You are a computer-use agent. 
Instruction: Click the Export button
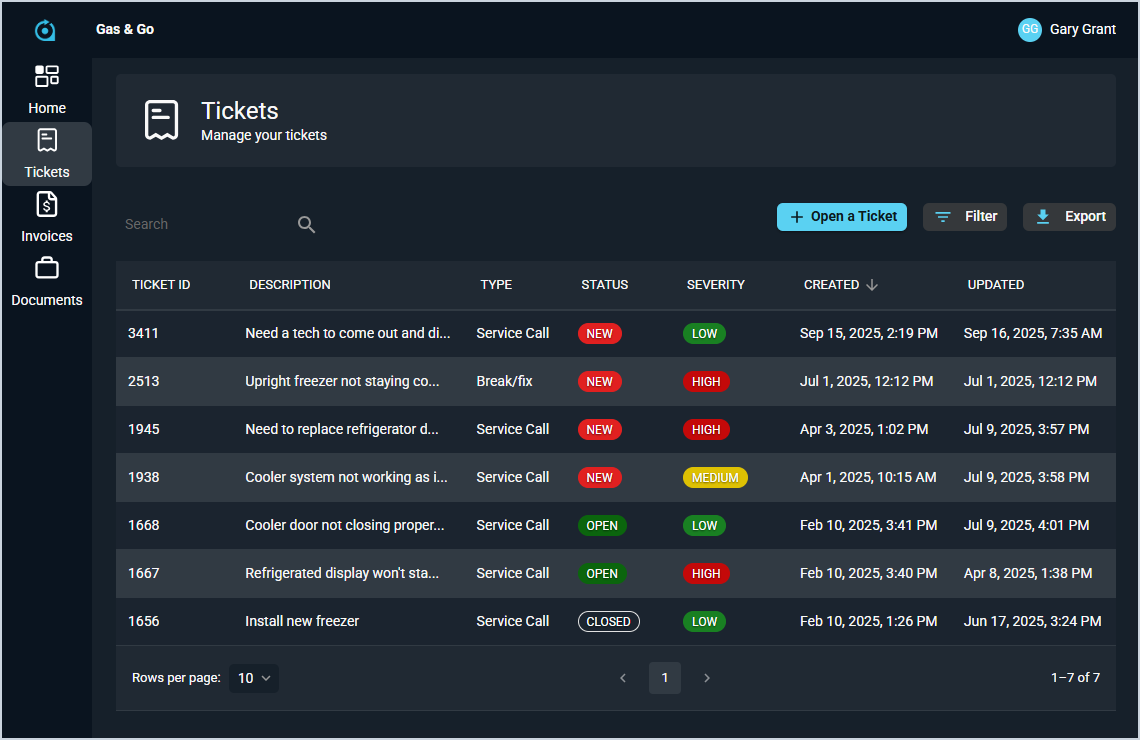pos(1069,217)
